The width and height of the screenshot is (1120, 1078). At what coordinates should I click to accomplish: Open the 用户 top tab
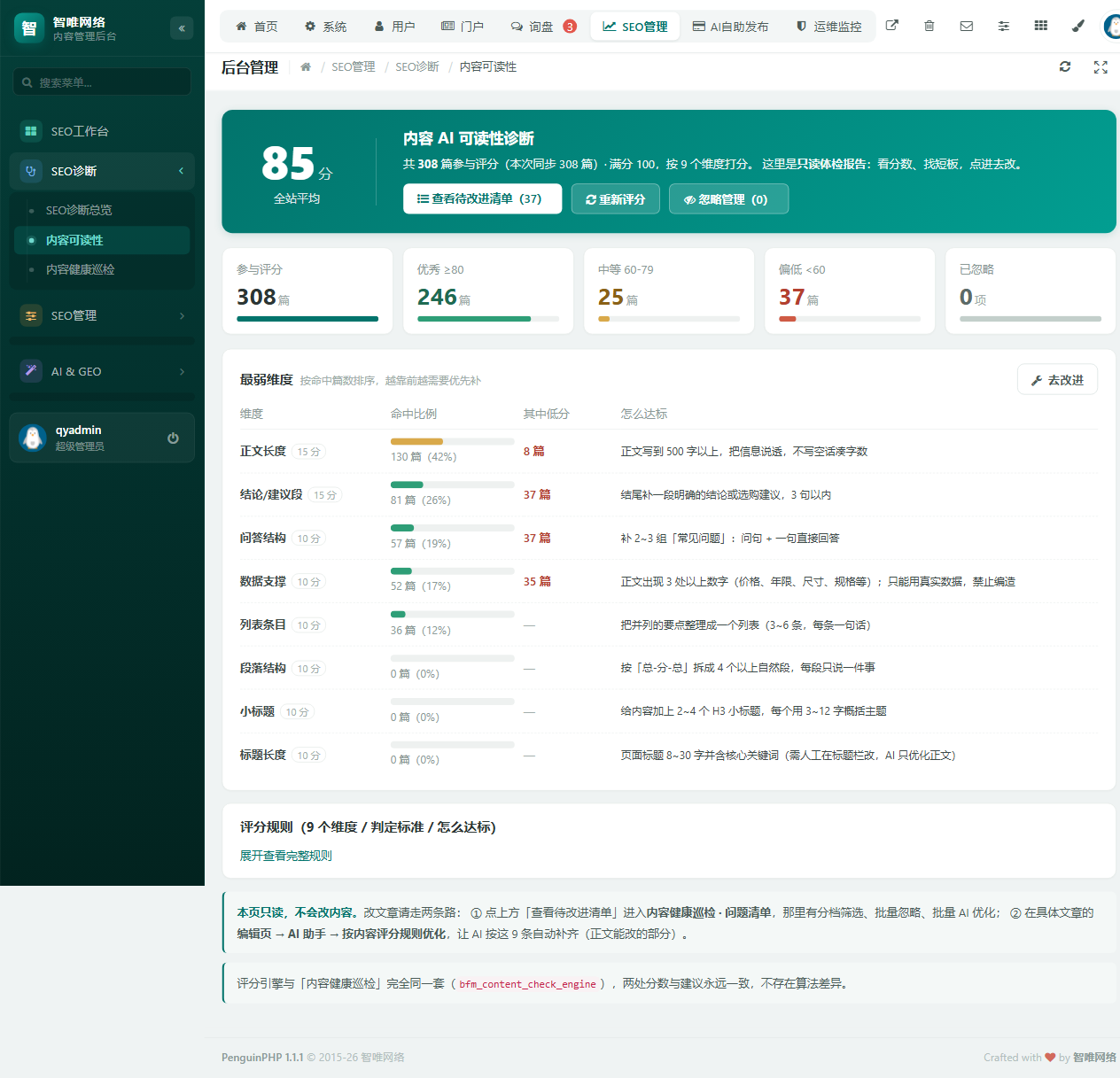coord(394,27)
